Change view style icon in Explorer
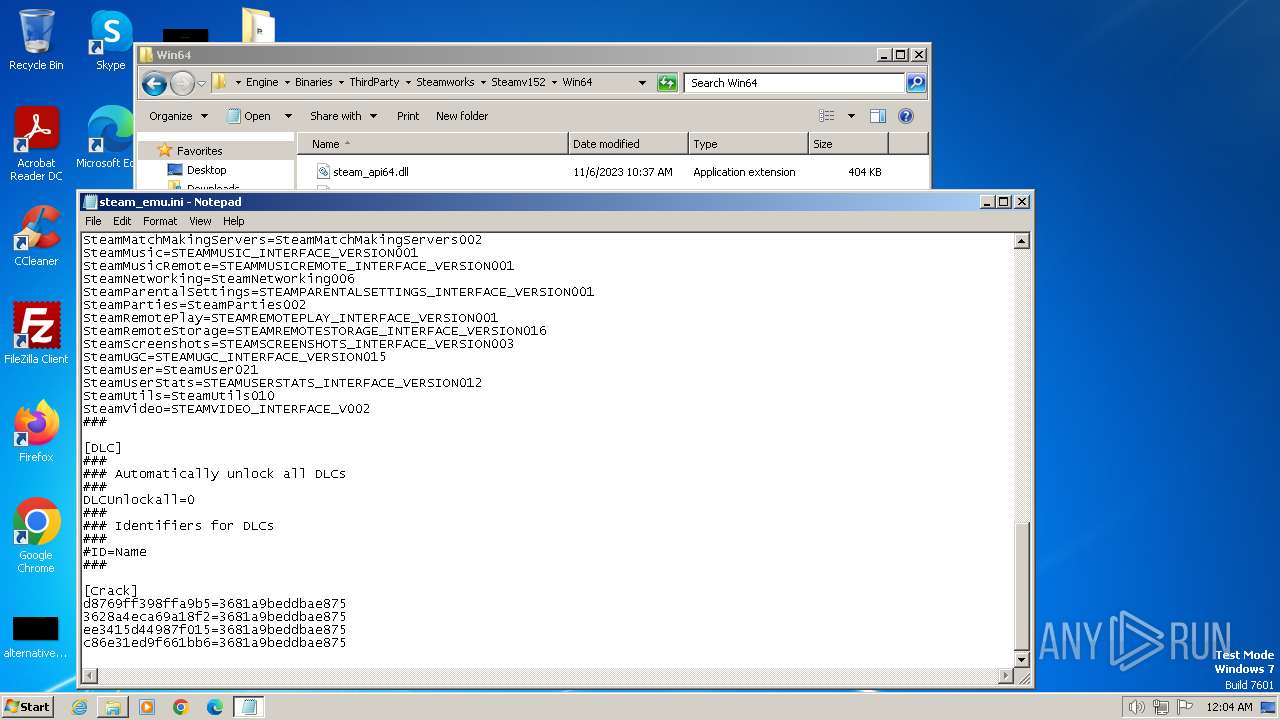 pos(826,116)
